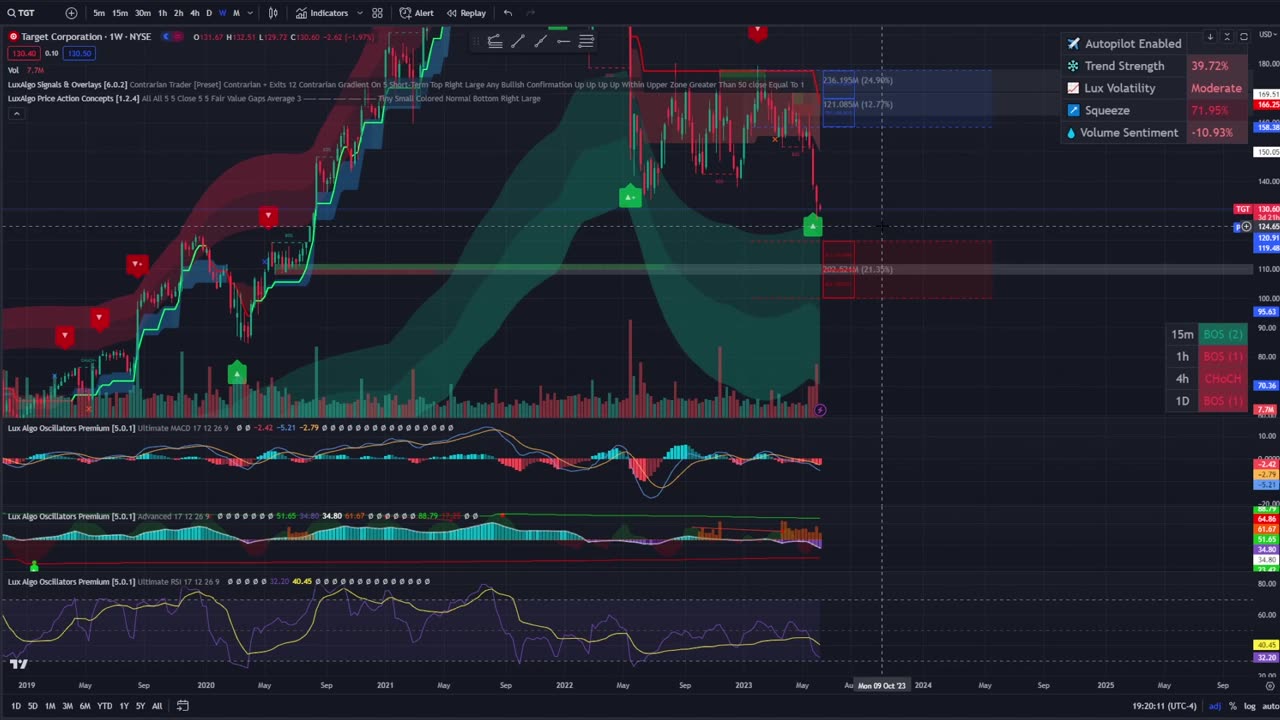
Task: Switch to the 2h timeframe
Action: pyautogui.click(x=178, y=13)
